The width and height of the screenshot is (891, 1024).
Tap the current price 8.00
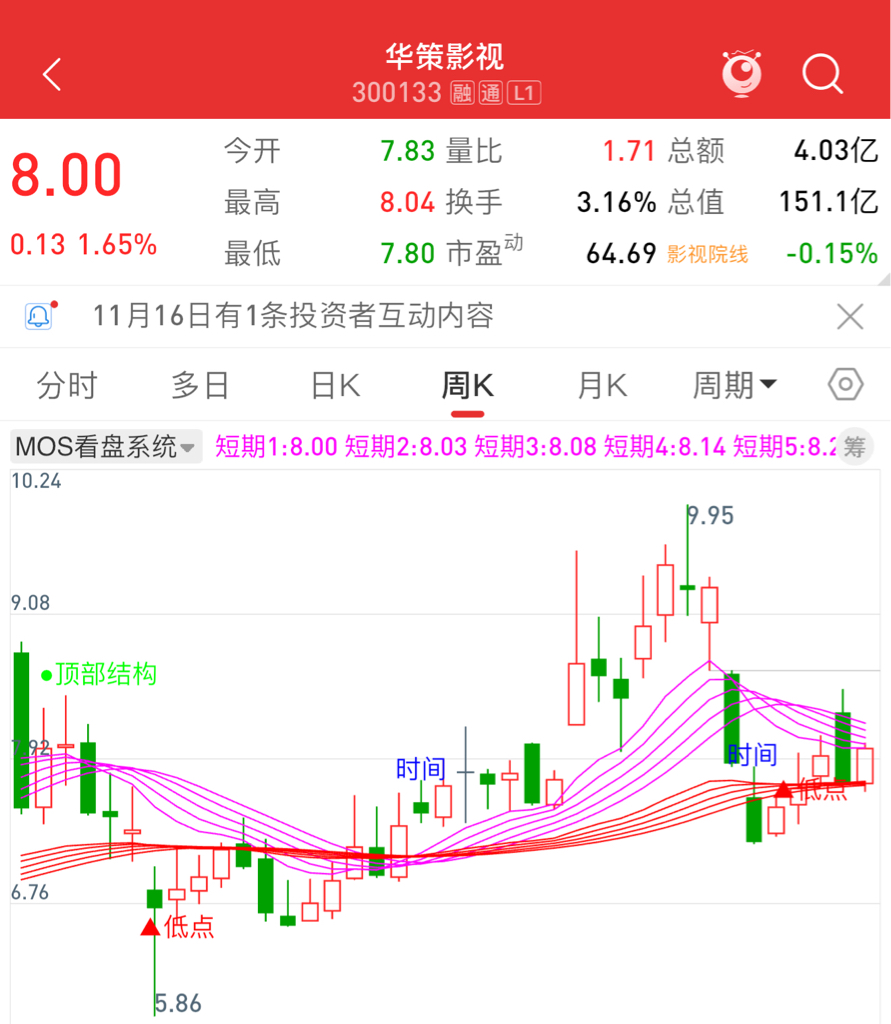coord(66,176)
